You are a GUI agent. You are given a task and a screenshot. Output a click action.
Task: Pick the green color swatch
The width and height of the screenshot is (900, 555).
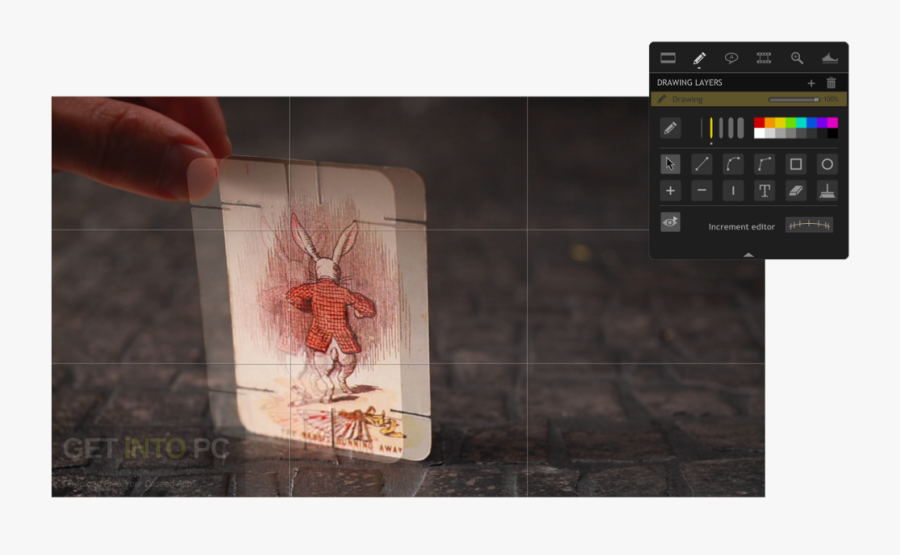pos(790,122)
